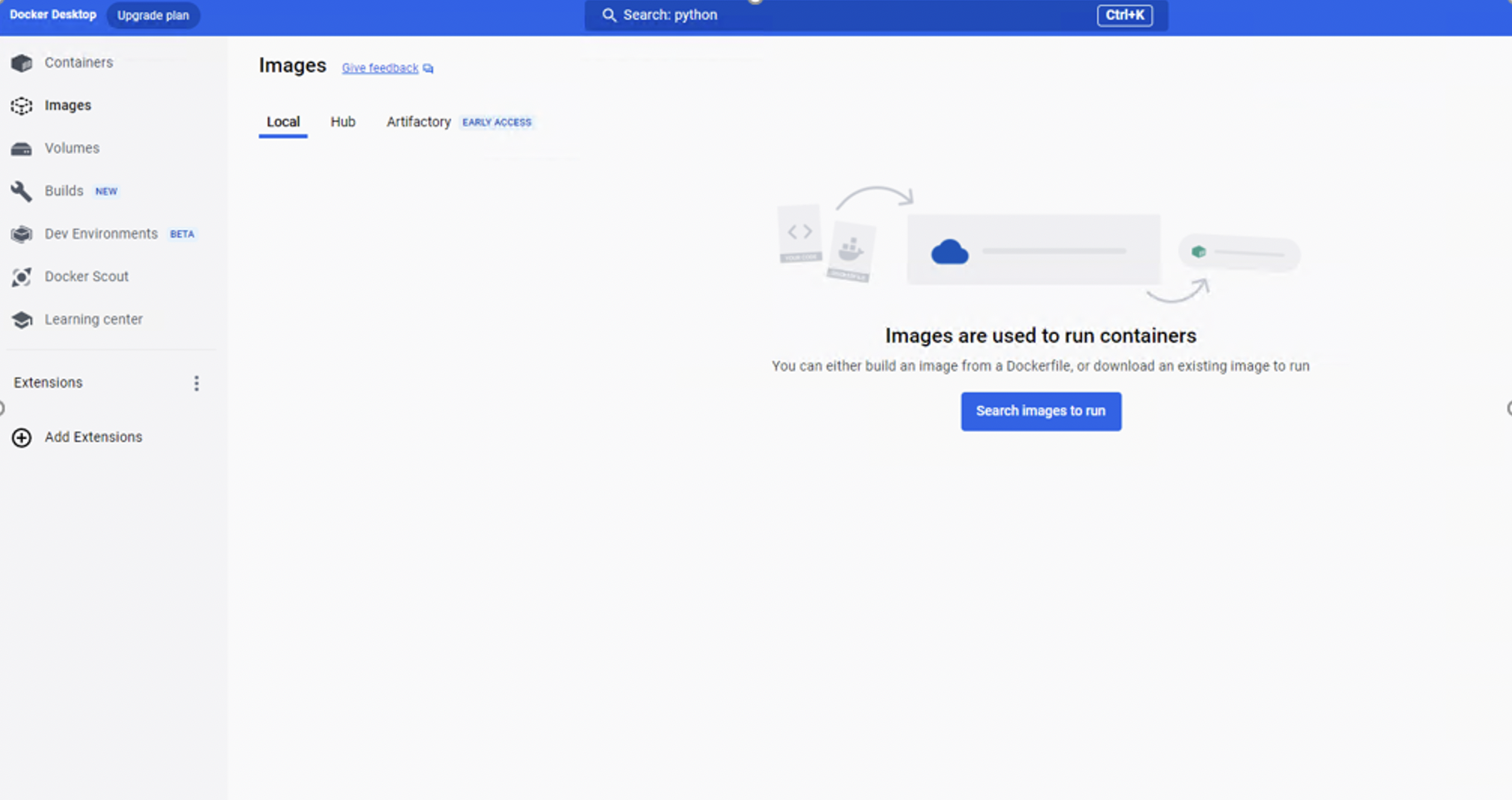Click the Images page heading
The width and height of the screenshot is (1512, 800).
292,65
